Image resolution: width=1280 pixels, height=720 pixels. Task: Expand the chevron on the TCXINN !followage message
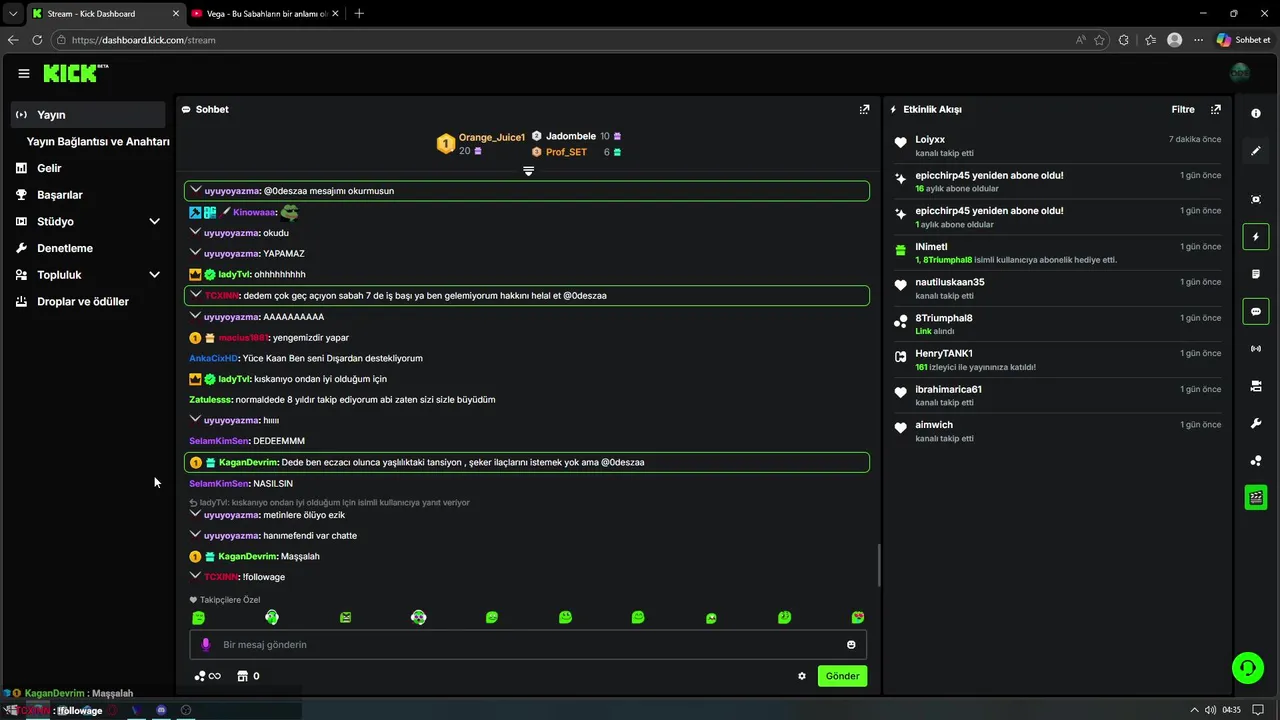(195, 576)
